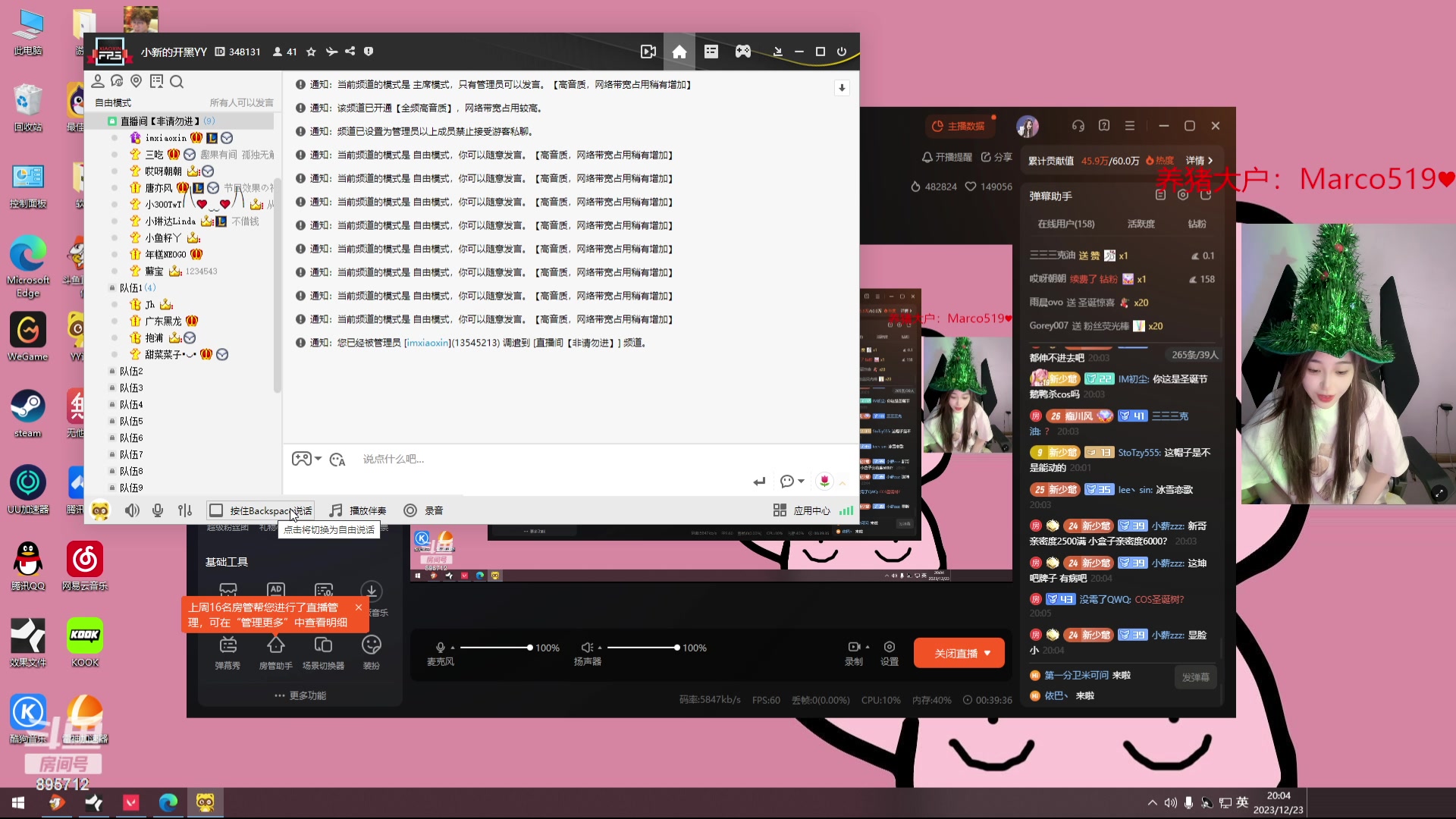The image size is (1456, 819).
Task: Switch to 在线用户(158) tab
Action: tap(1065, 224)
